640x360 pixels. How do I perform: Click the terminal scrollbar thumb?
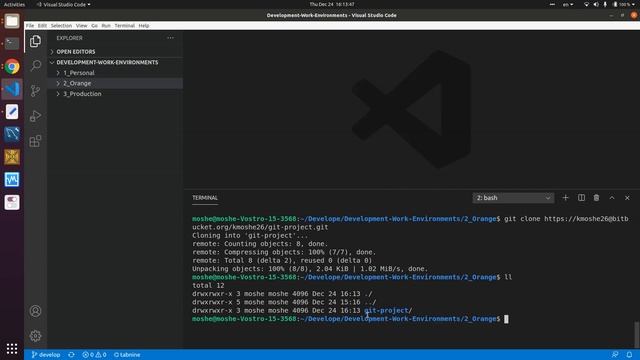[636, 334]
